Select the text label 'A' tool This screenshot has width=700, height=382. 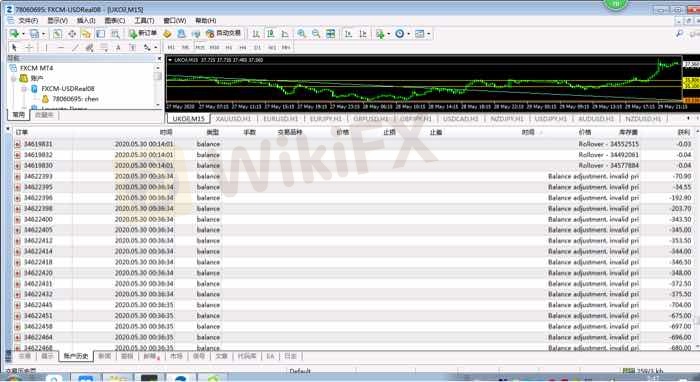(118, 47)
